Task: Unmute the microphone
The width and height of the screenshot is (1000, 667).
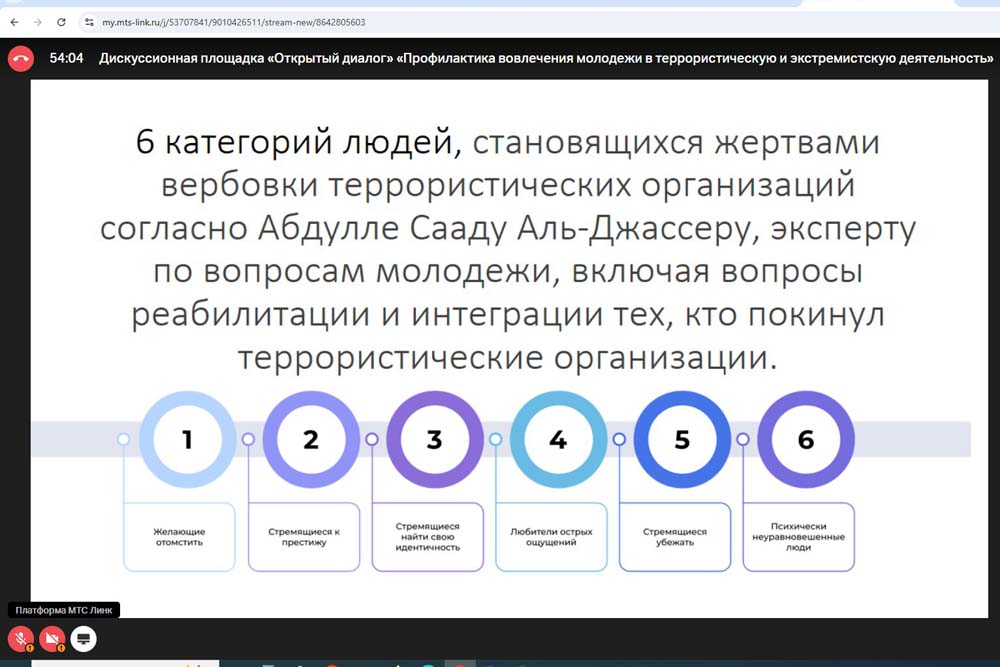Action: pos(20,638)
